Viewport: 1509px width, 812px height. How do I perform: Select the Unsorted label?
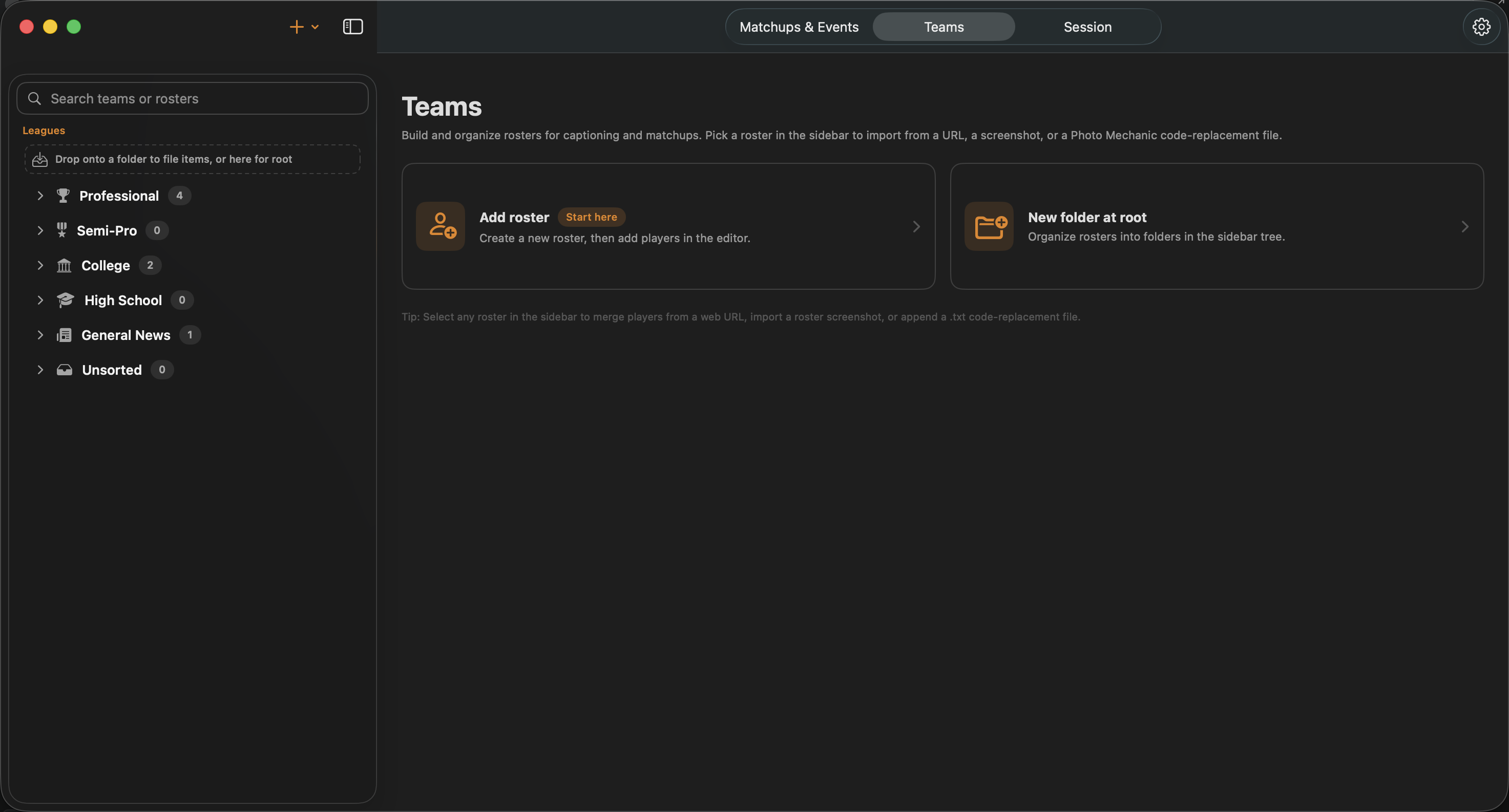112,370
